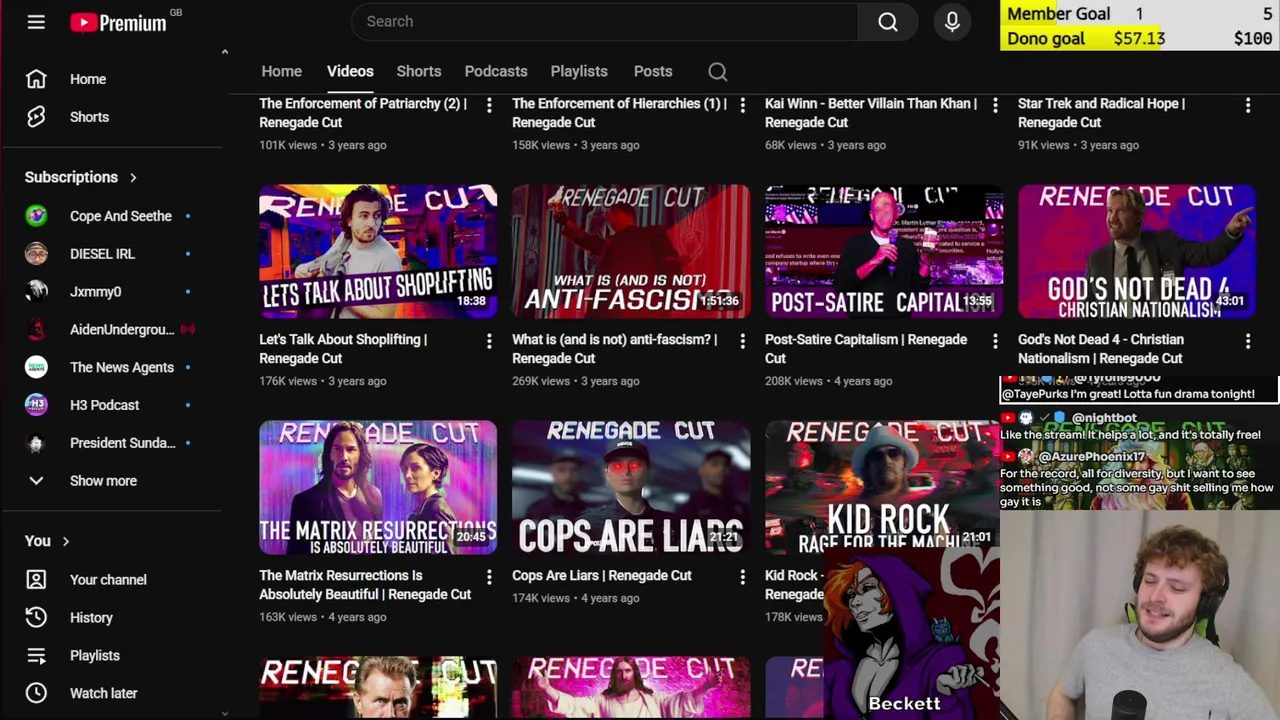Search this channel with magnifier icon
This screenshot has height=720, width=1280.
[717, 71]
